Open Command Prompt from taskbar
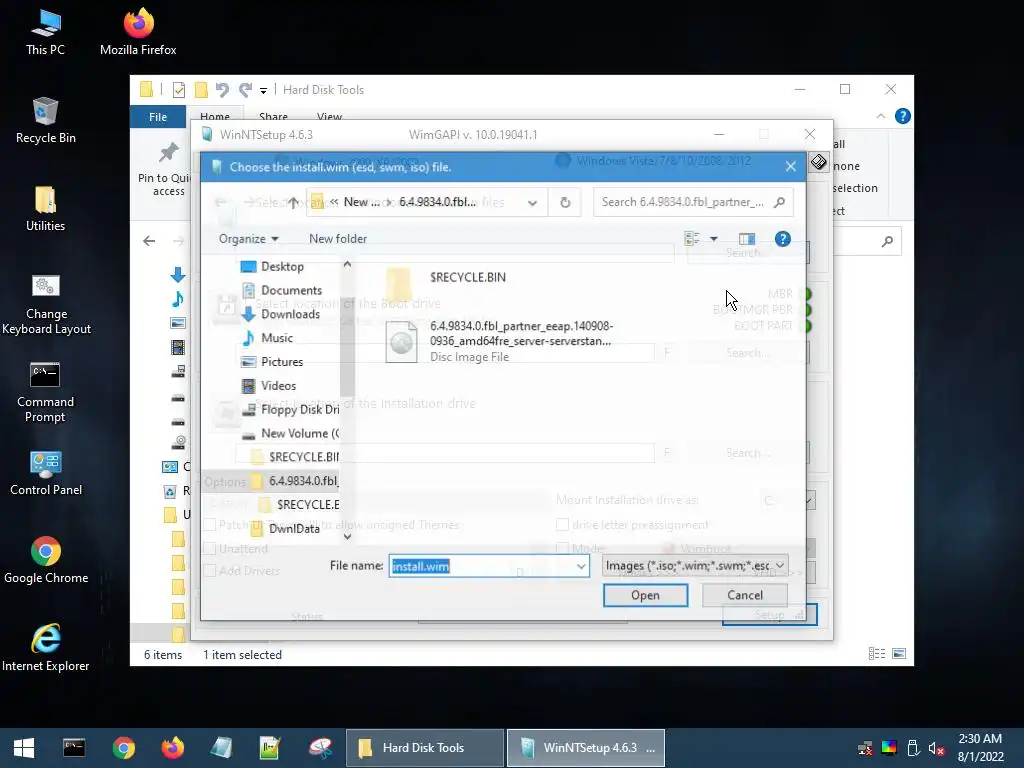1024x768 pixels. [74, 748]
